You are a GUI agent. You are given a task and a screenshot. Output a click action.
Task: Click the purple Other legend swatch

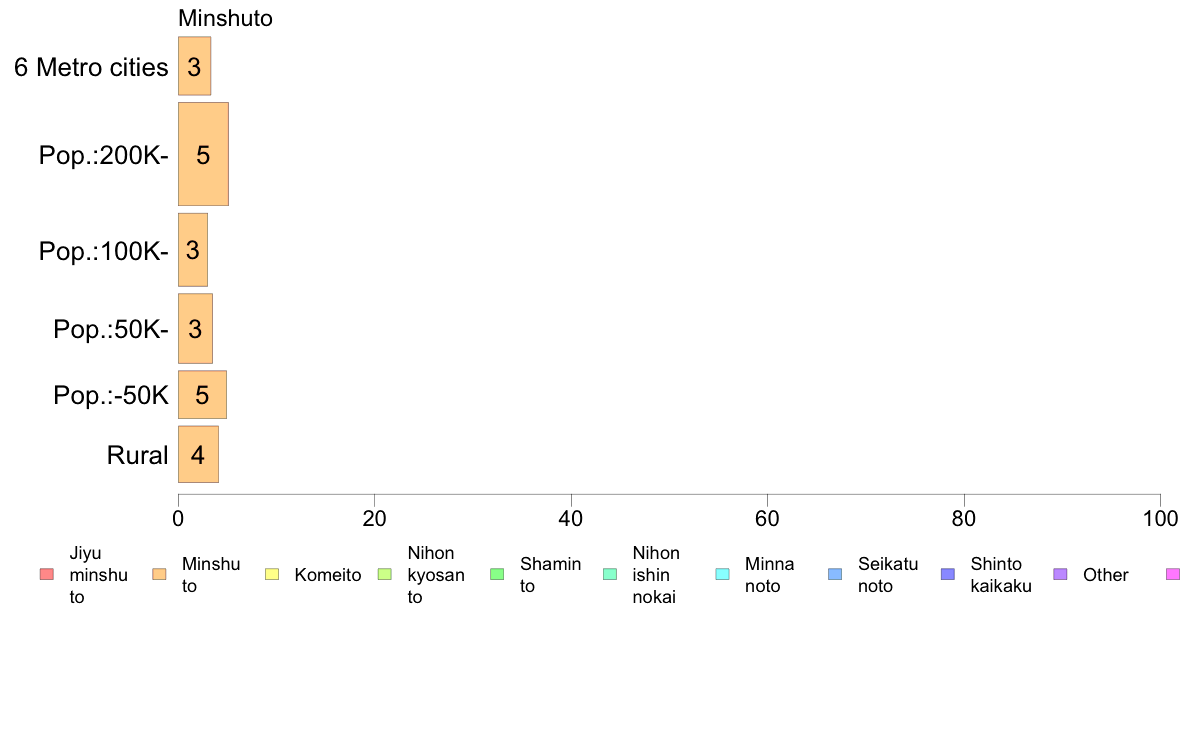click(1061, 575)
